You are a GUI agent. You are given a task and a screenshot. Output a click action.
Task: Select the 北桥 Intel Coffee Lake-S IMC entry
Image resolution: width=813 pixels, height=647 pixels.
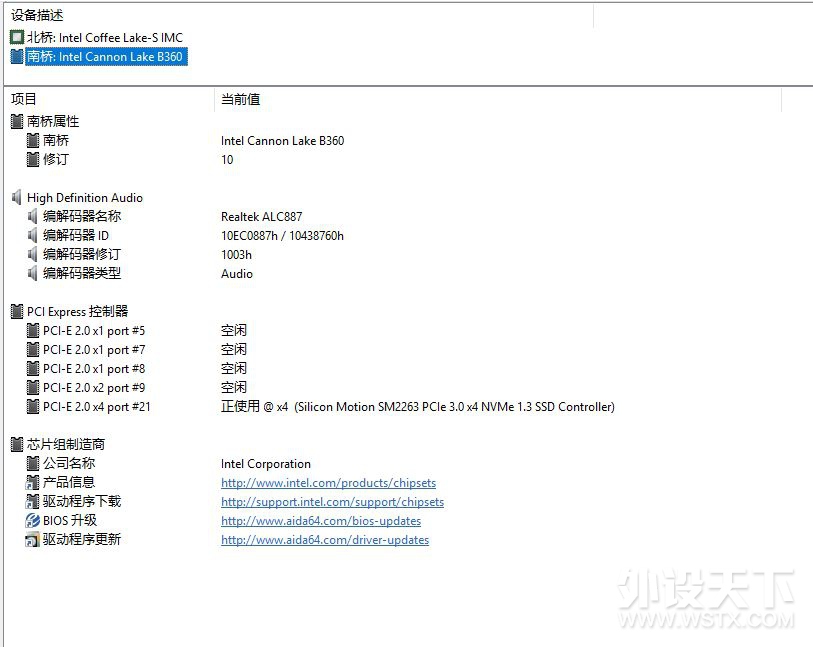pyautogui.click(x=105, y=37)
